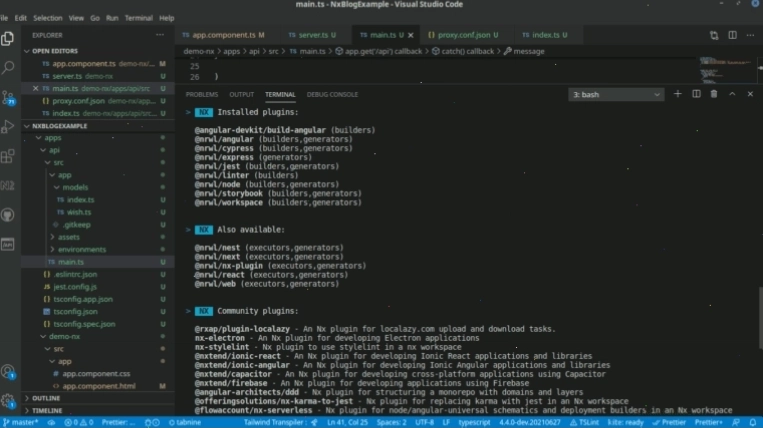Click the terminal vertical scrollbar
The height and width of the screenshot is (429, 763).
pos(760,318)
